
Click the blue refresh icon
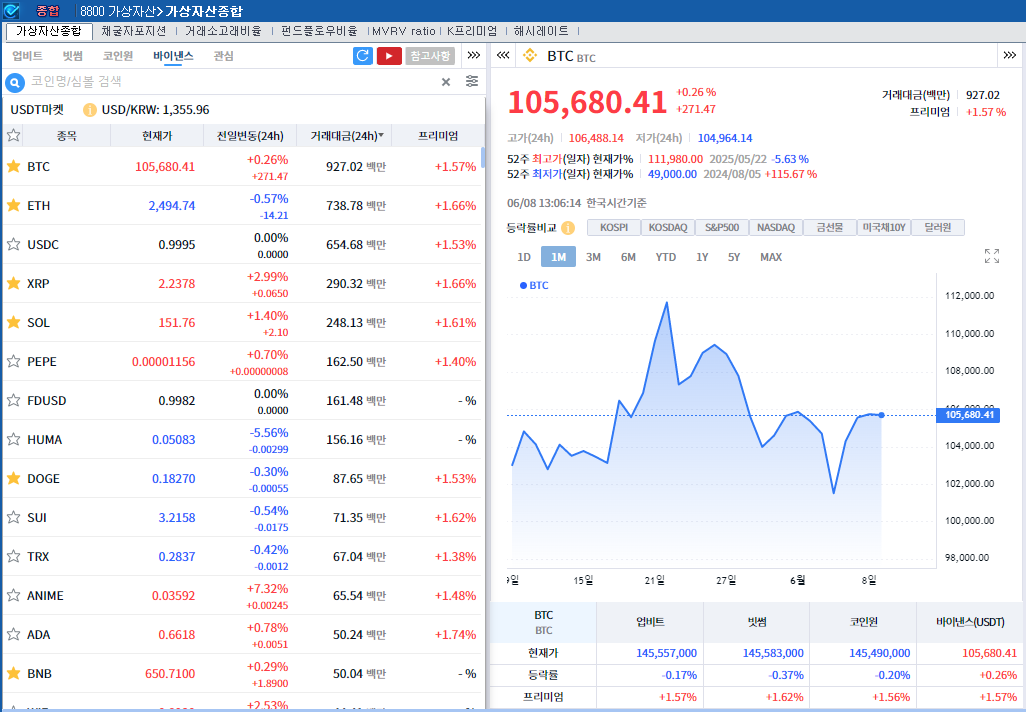pyautogui.click(x=363, y=56)
